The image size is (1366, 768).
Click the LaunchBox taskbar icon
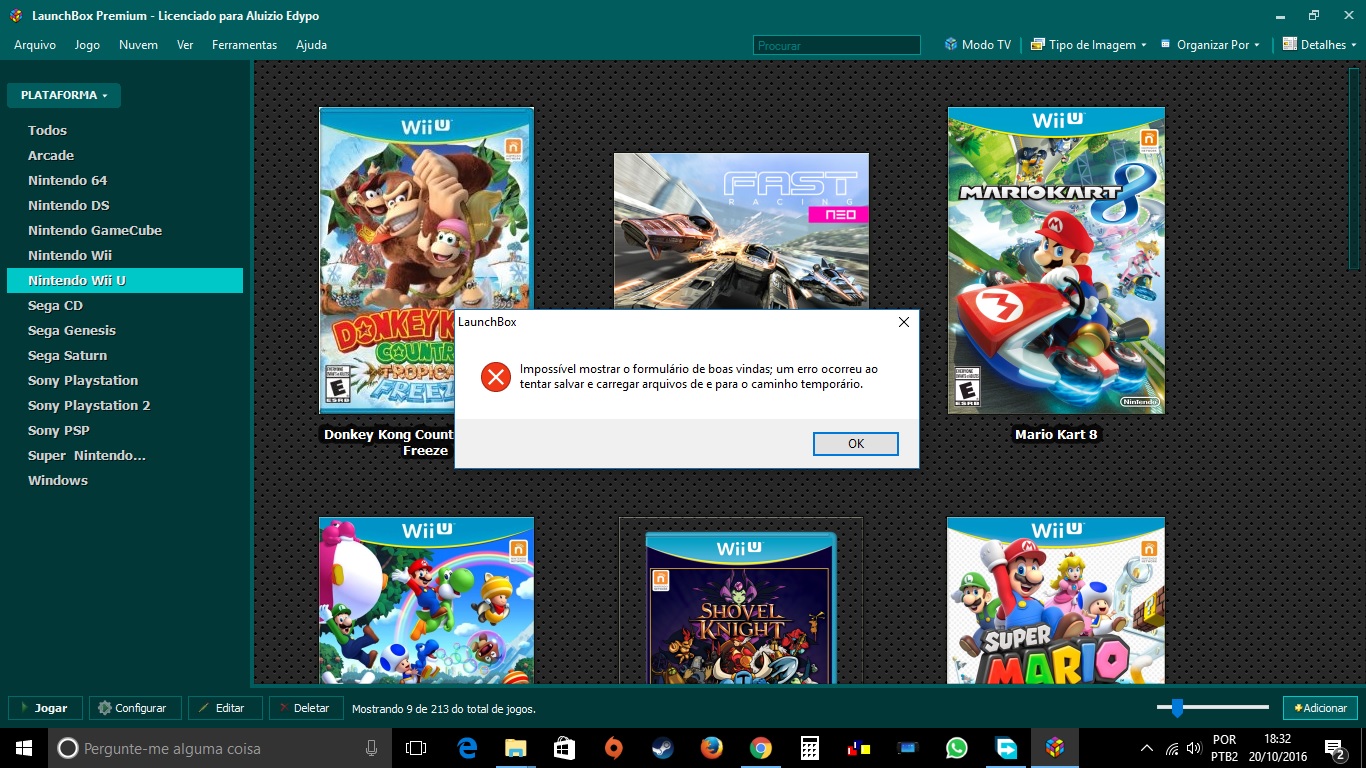point(1055,748)
